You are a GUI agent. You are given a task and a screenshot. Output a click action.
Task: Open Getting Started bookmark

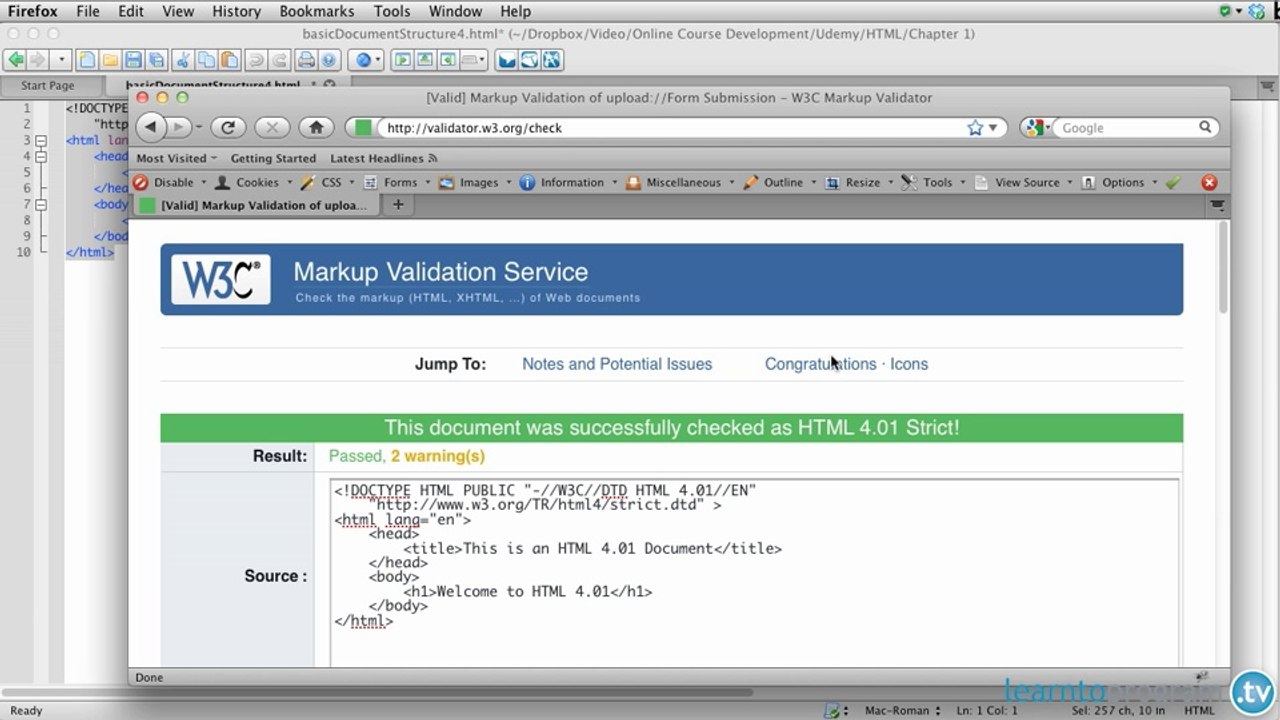tap(273, 158)
